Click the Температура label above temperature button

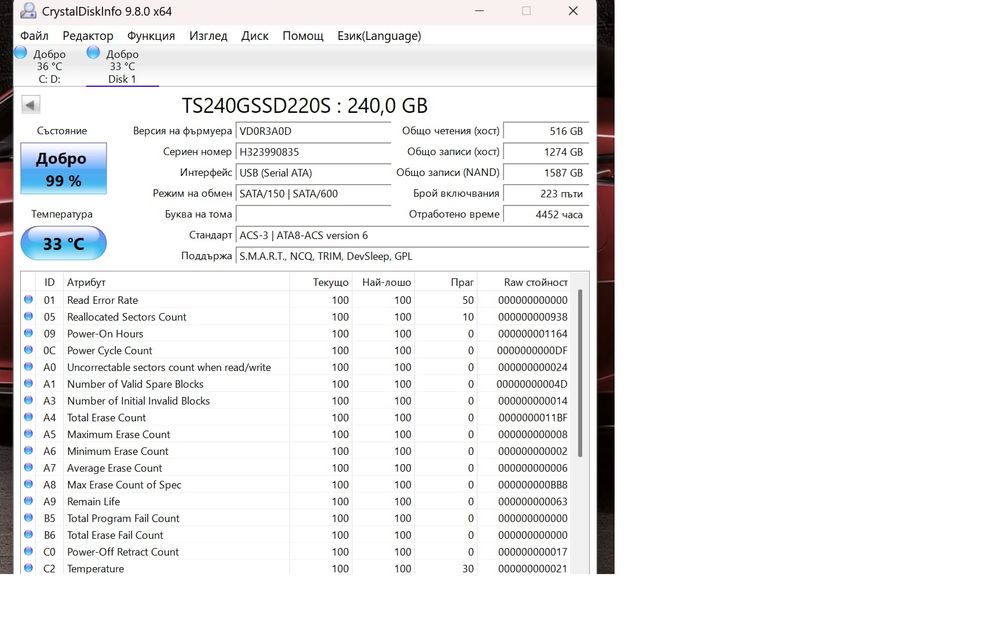pyautogui.click(x=62, y=214)
